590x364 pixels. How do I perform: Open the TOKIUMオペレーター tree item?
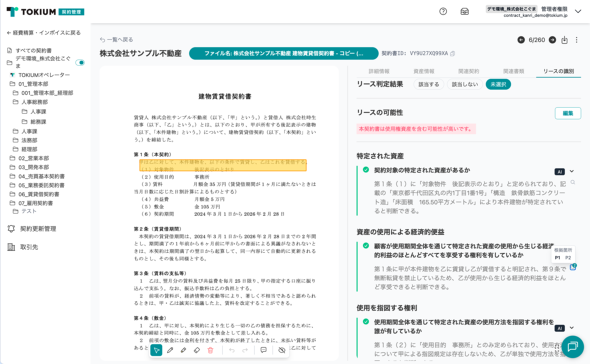(x=40, y=75)
